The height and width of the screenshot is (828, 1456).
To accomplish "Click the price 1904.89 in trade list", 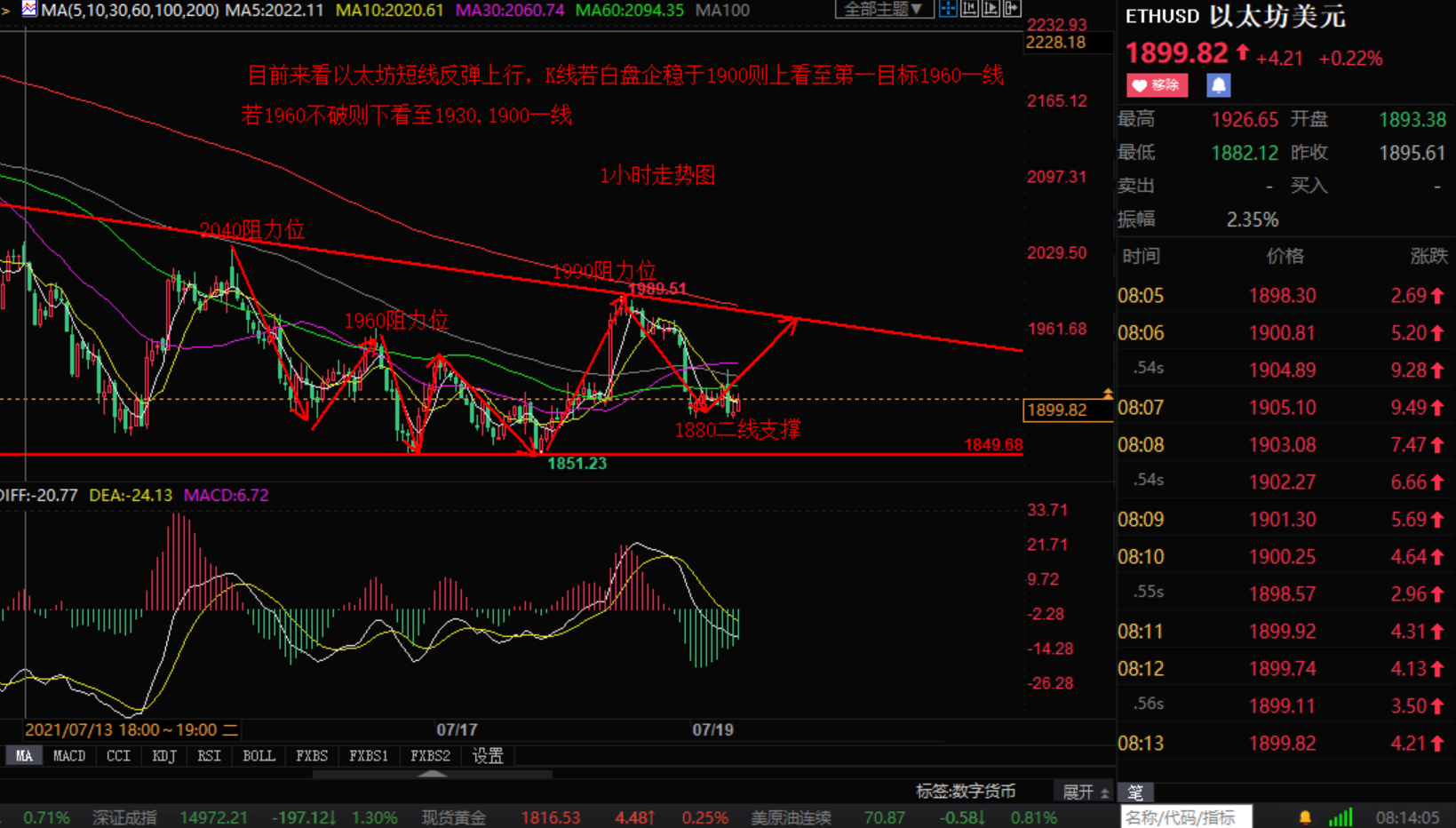I will [x=1283, y=370].
